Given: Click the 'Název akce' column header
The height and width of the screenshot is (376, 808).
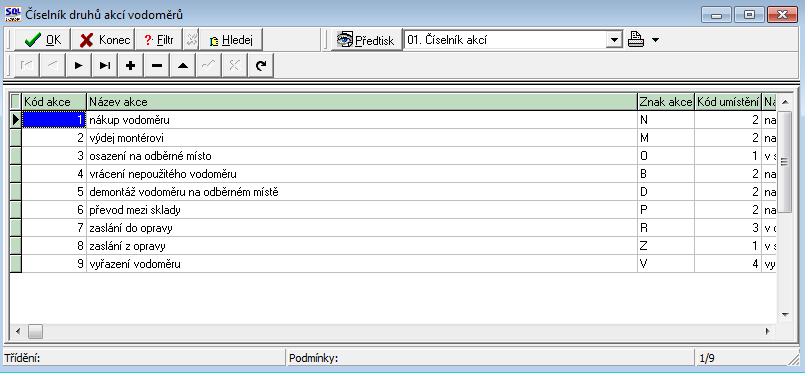Looking at the screenshot, I should (x=362, y=102).
